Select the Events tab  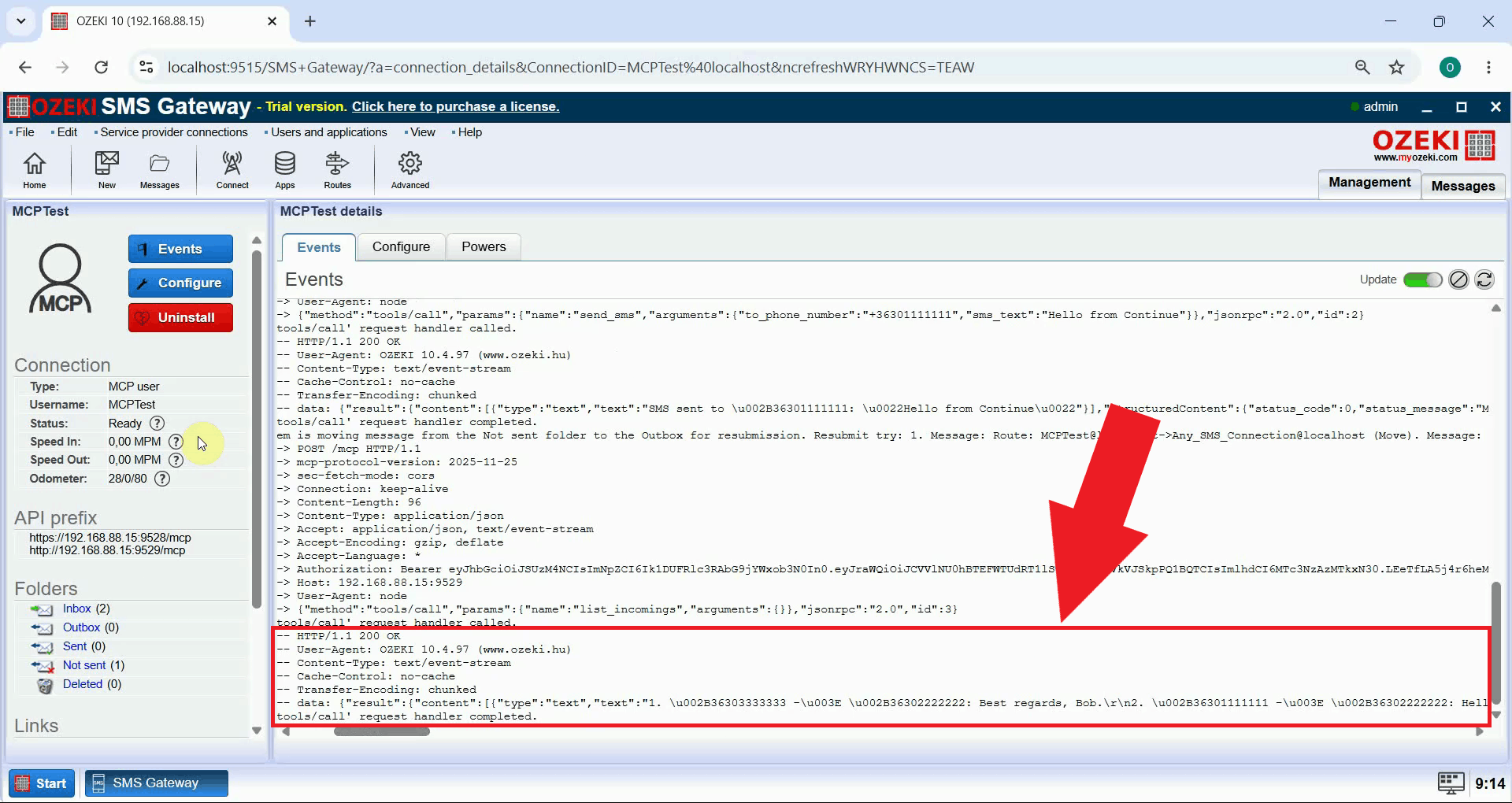click(x=319, y=247)
